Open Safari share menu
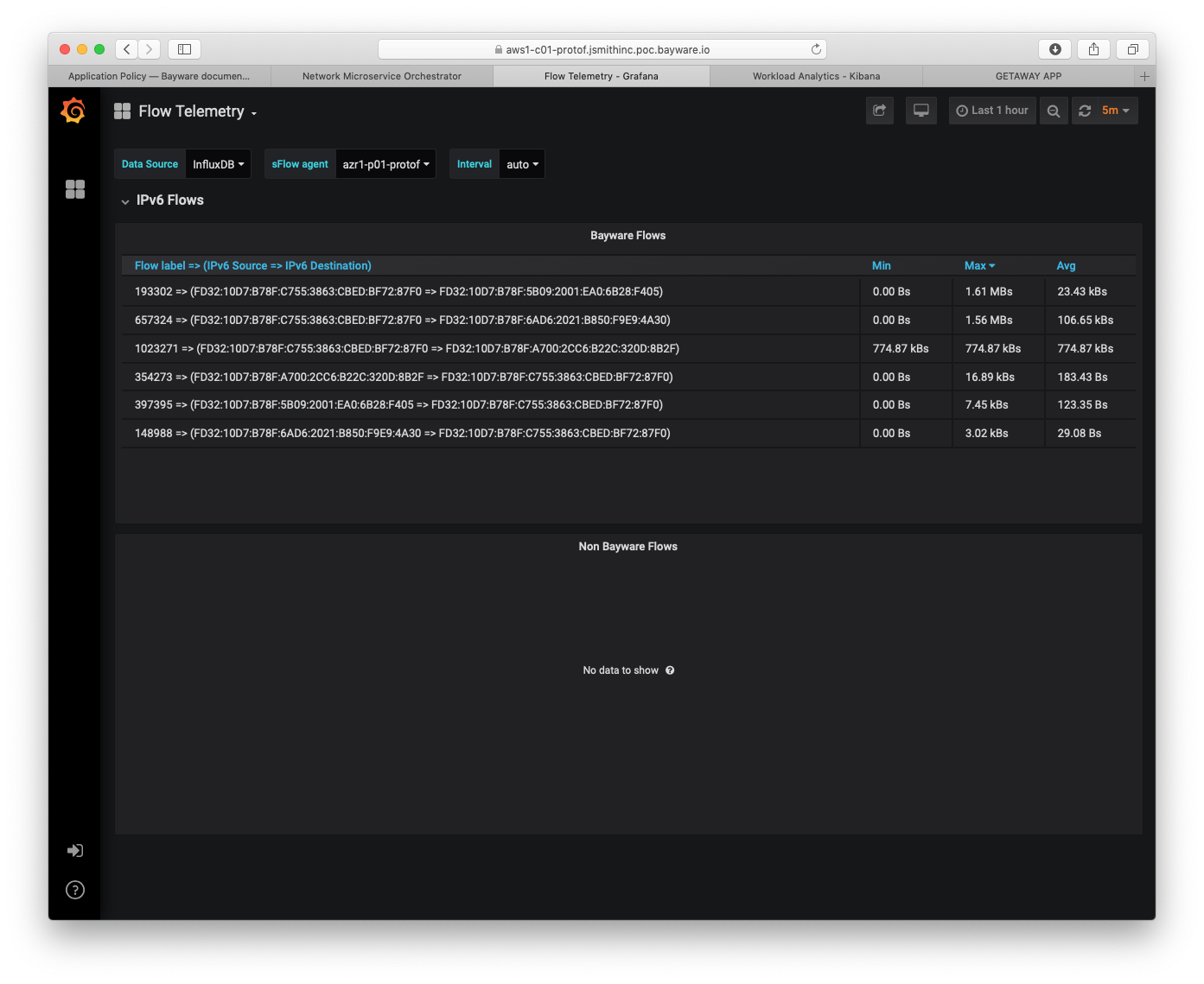Screen dimensions: 1204x984 coord(1093,49)
